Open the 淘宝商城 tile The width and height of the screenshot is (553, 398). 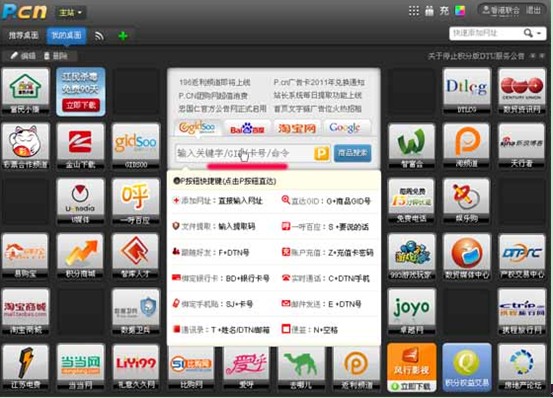coord(25,312)
